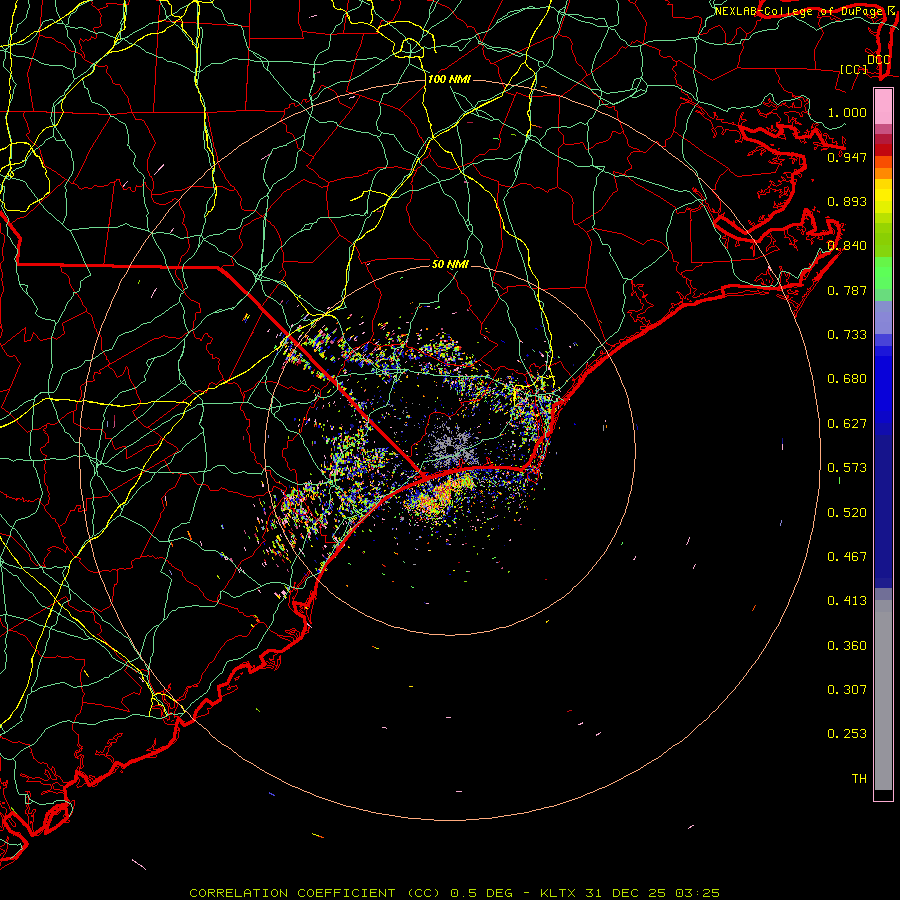Click the 0.413 legend value

click(847, 601)
